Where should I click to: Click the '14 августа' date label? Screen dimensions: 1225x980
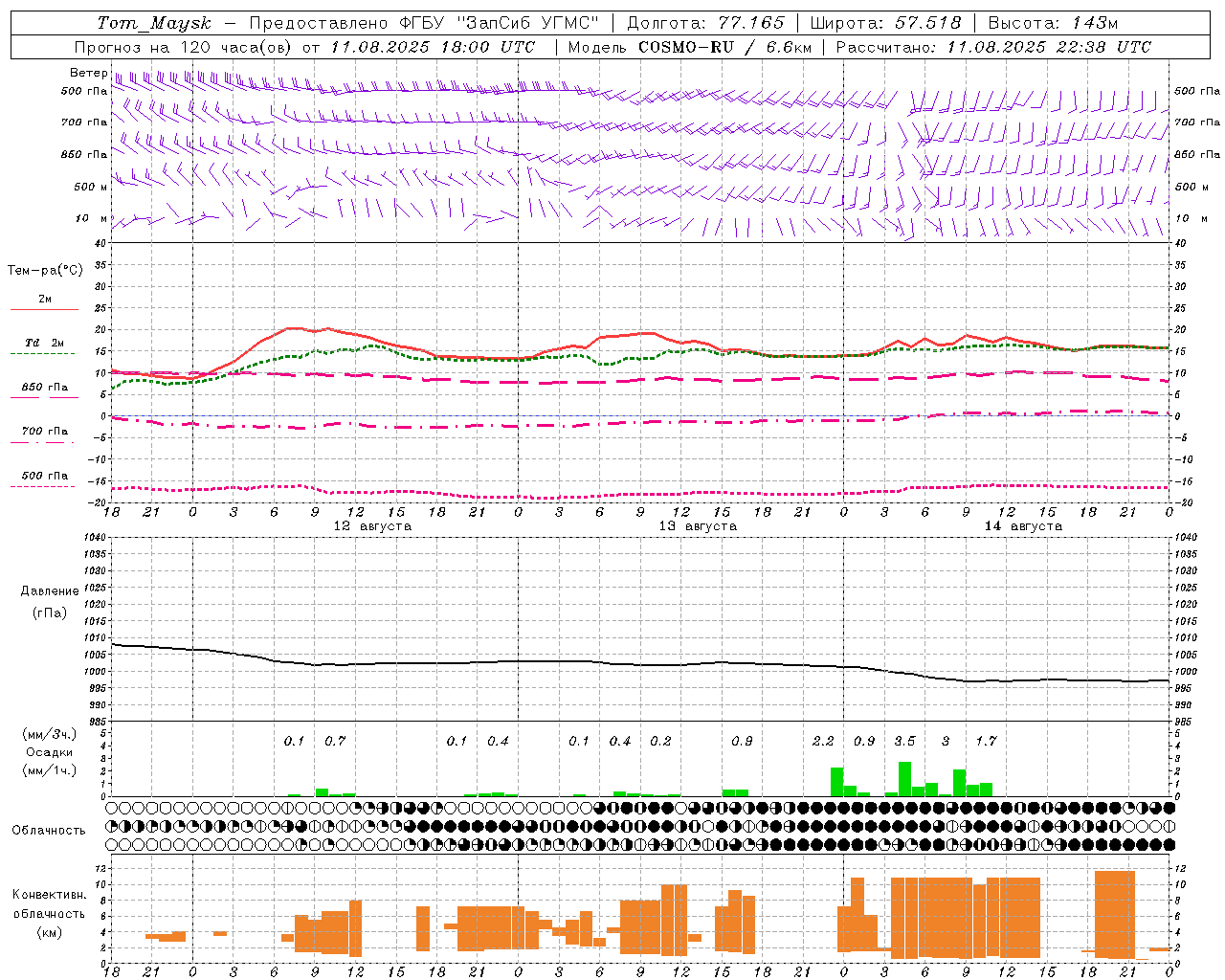(1023, 526)
